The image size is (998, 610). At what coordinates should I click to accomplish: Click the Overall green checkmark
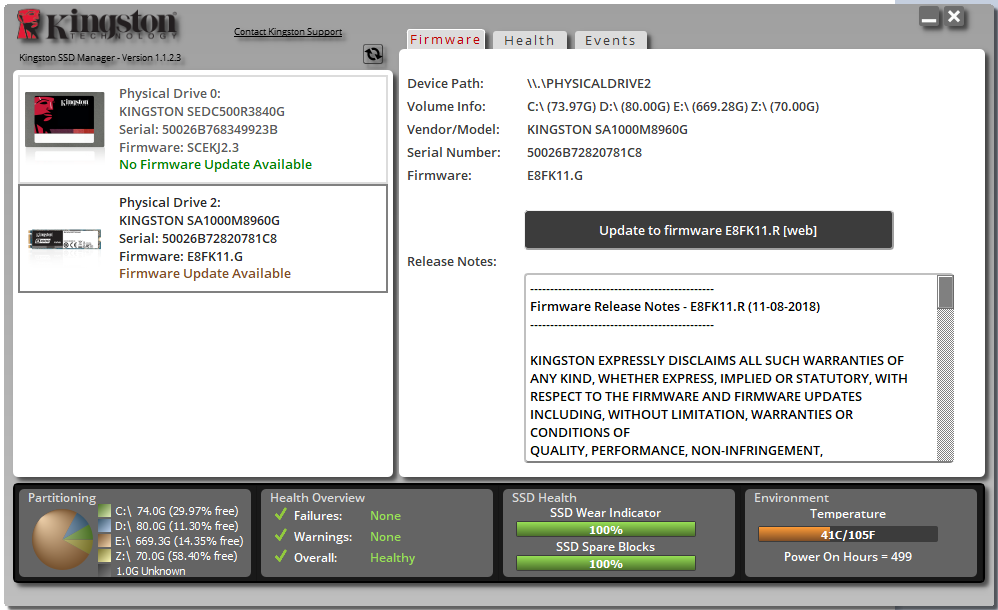pos(281,557)
